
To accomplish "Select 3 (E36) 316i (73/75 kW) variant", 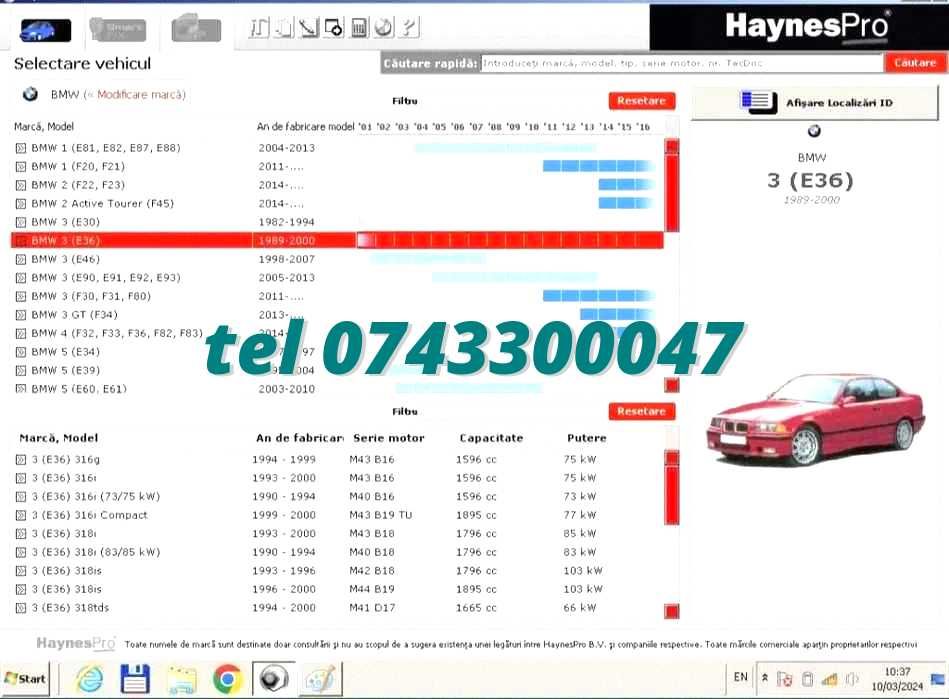I will [96, 497].
